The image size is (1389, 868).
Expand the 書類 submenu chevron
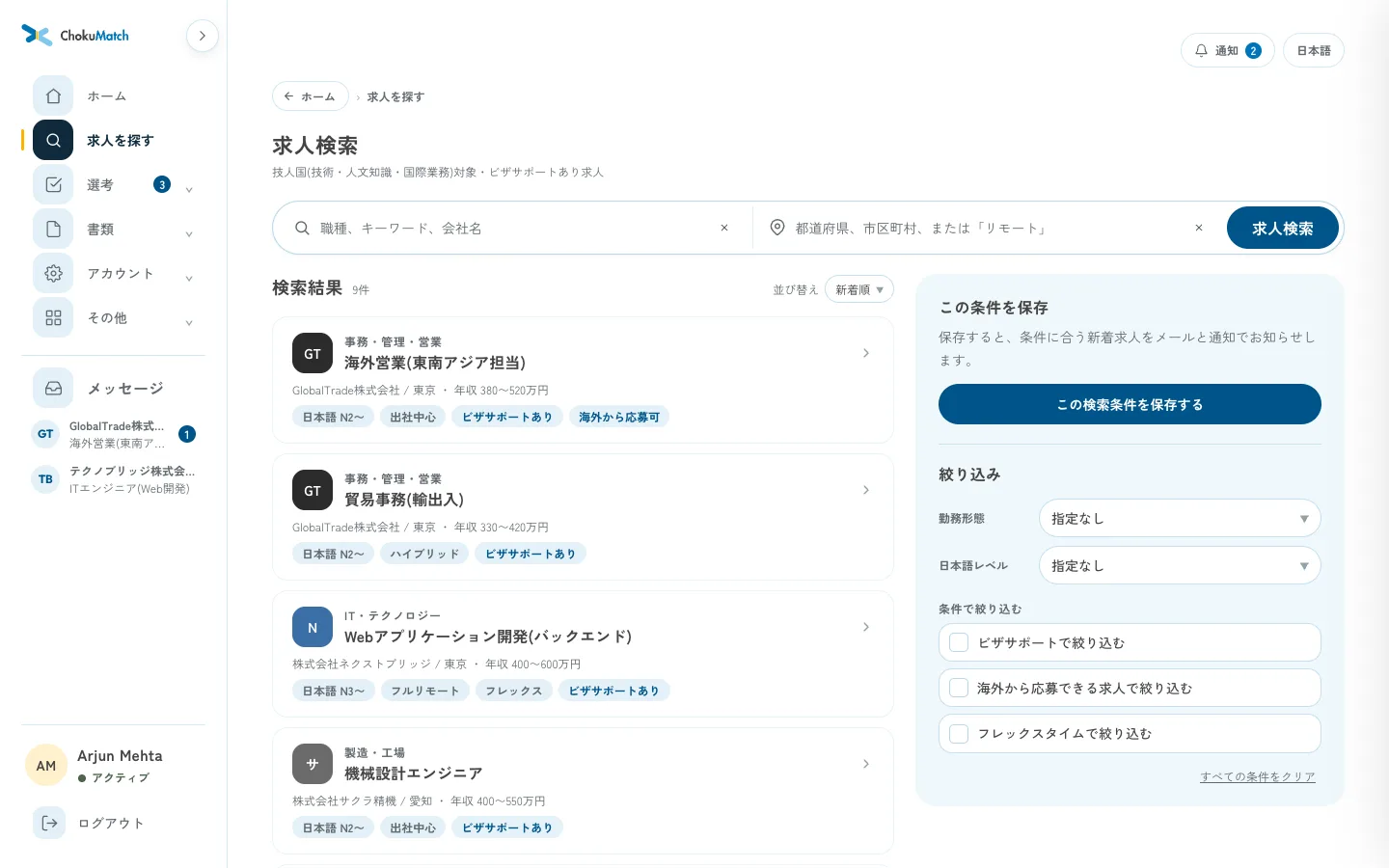tap(189, 233)
